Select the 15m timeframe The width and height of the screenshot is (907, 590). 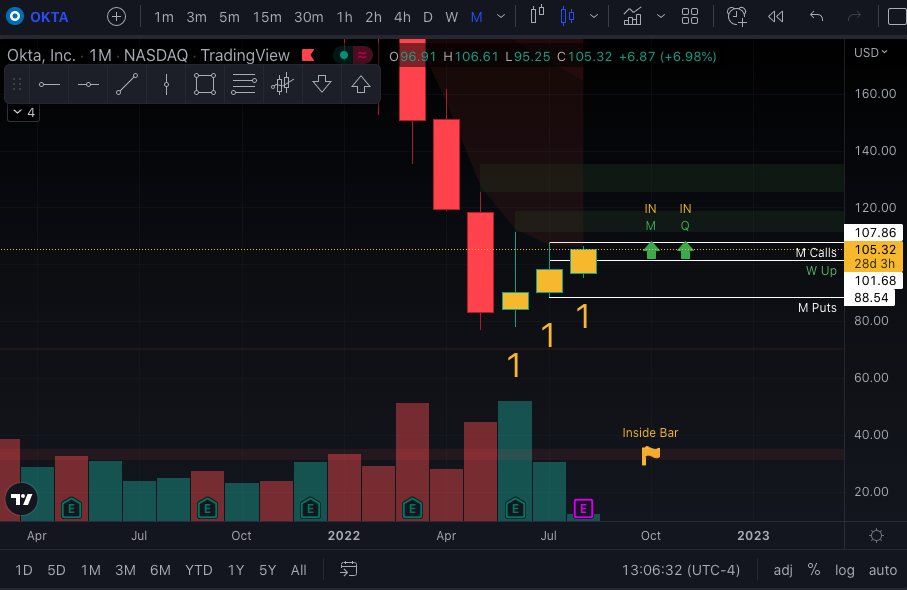click(x=267, y=17)
